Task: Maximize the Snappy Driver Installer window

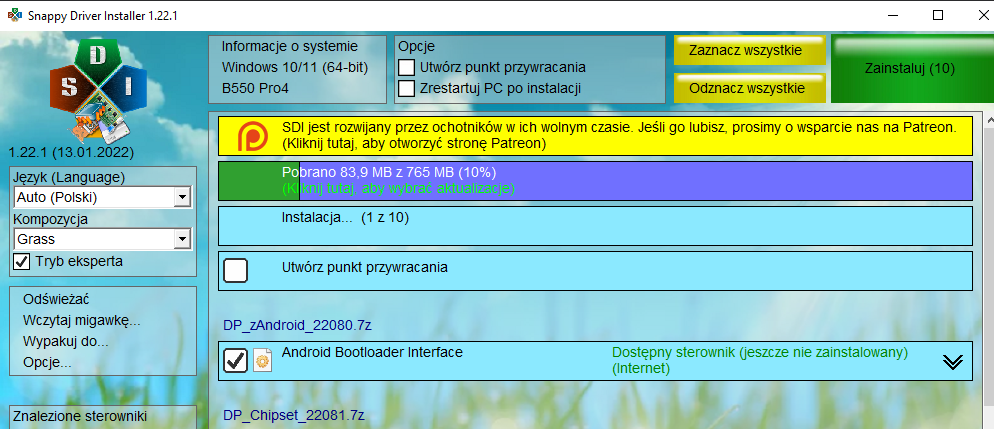Action: coord(938,15)
